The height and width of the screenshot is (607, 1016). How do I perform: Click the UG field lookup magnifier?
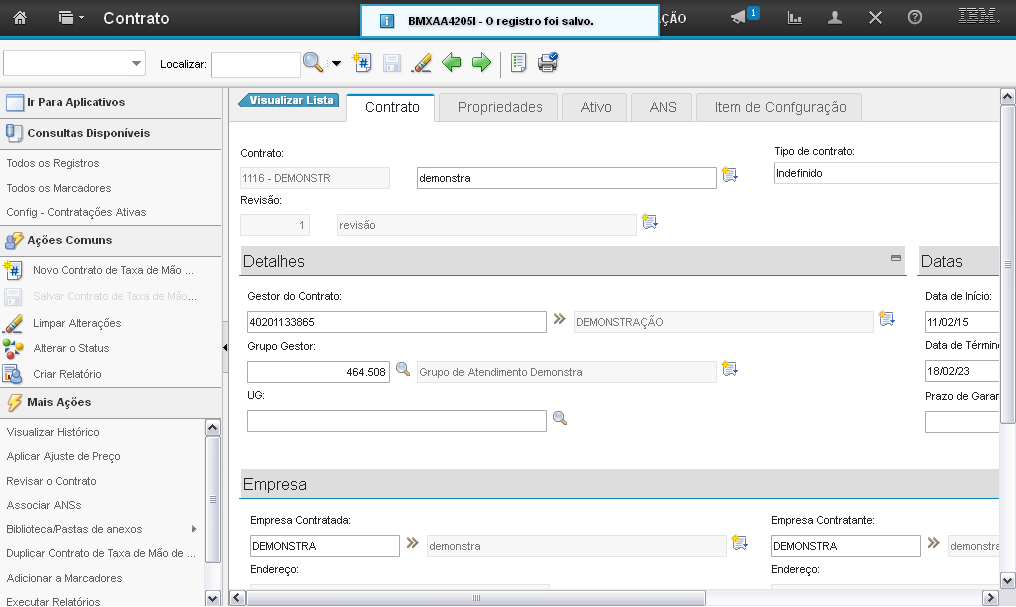(x=560, y=419)
